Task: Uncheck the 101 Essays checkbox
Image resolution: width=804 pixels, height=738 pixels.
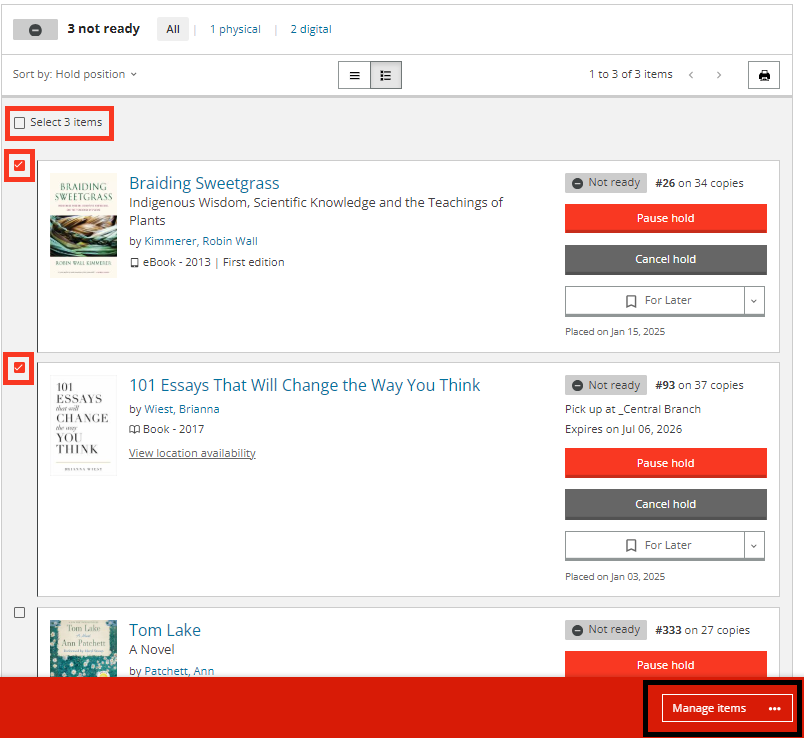Action: coord(19,368)
